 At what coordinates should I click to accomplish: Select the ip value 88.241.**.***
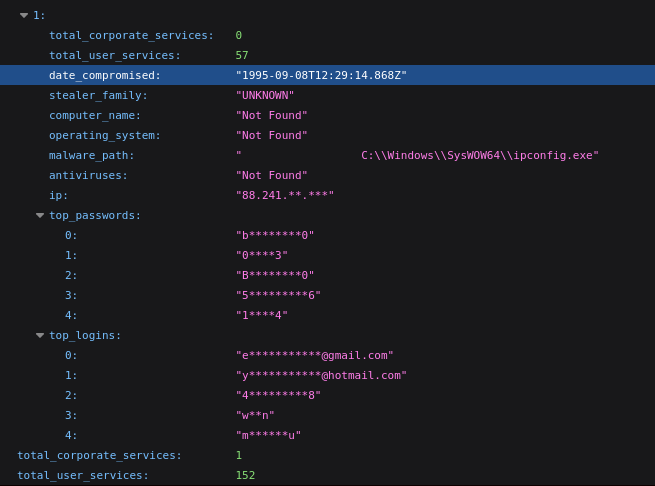[285, 195]
